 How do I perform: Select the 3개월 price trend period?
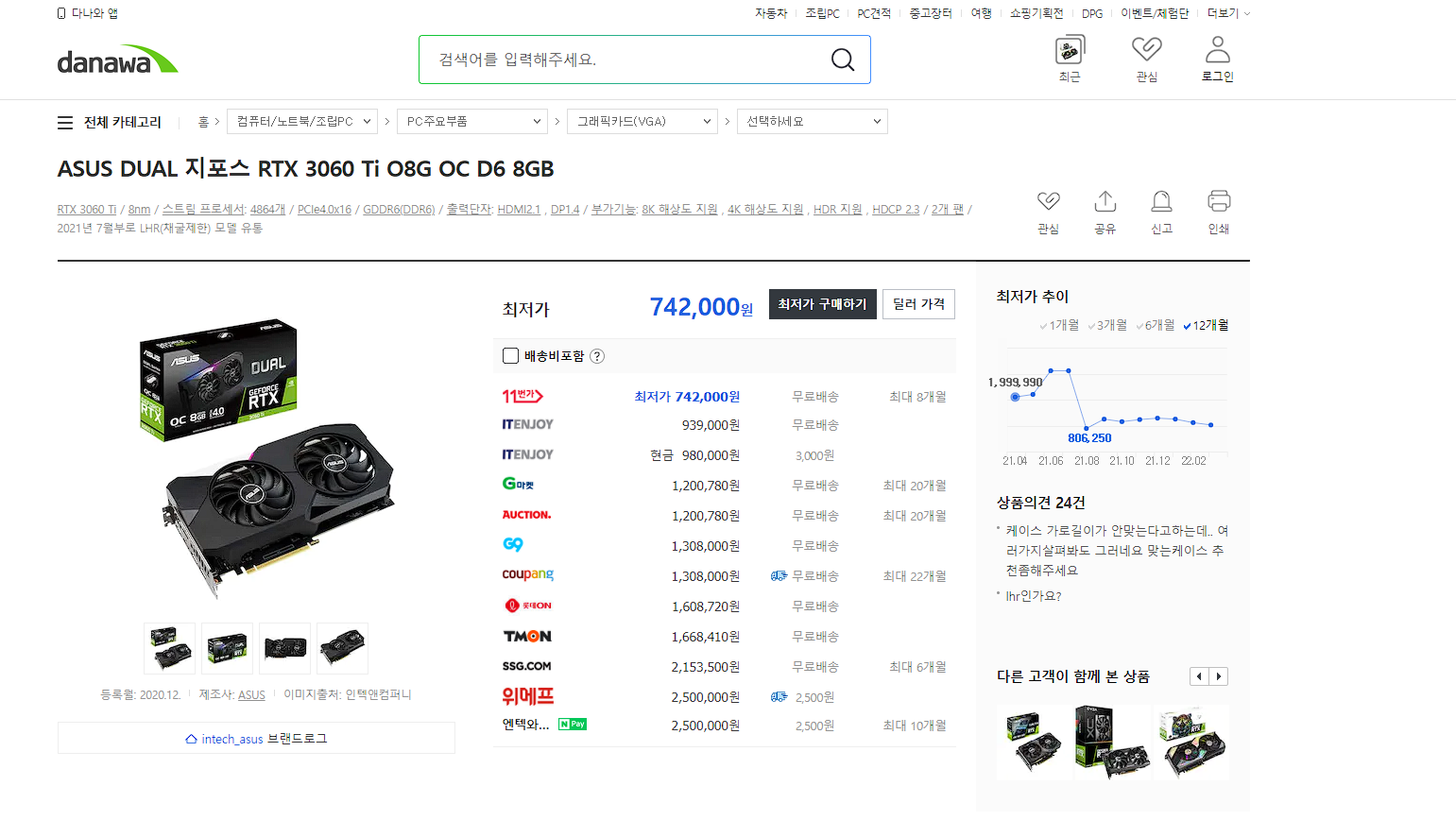point(1107,325)
